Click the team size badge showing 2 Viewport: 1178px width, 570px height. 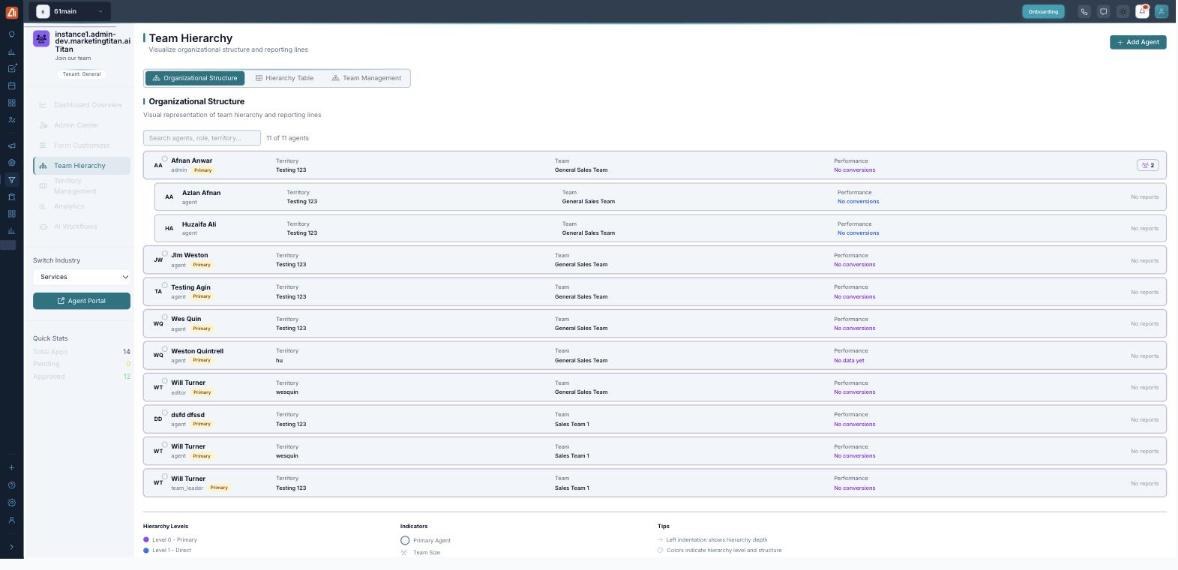1147,165
